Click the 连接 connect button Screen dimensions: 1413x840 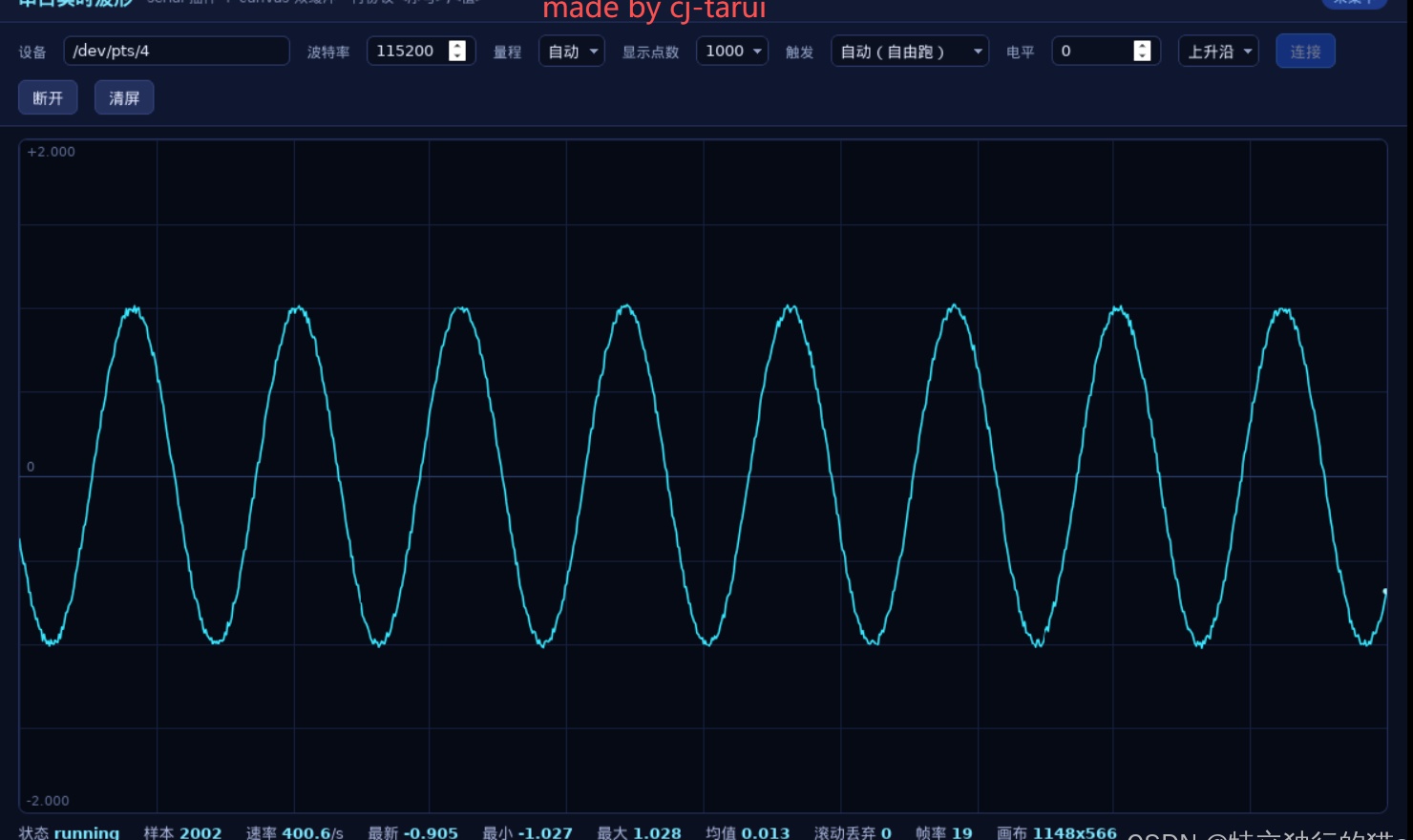(1305, 52)
